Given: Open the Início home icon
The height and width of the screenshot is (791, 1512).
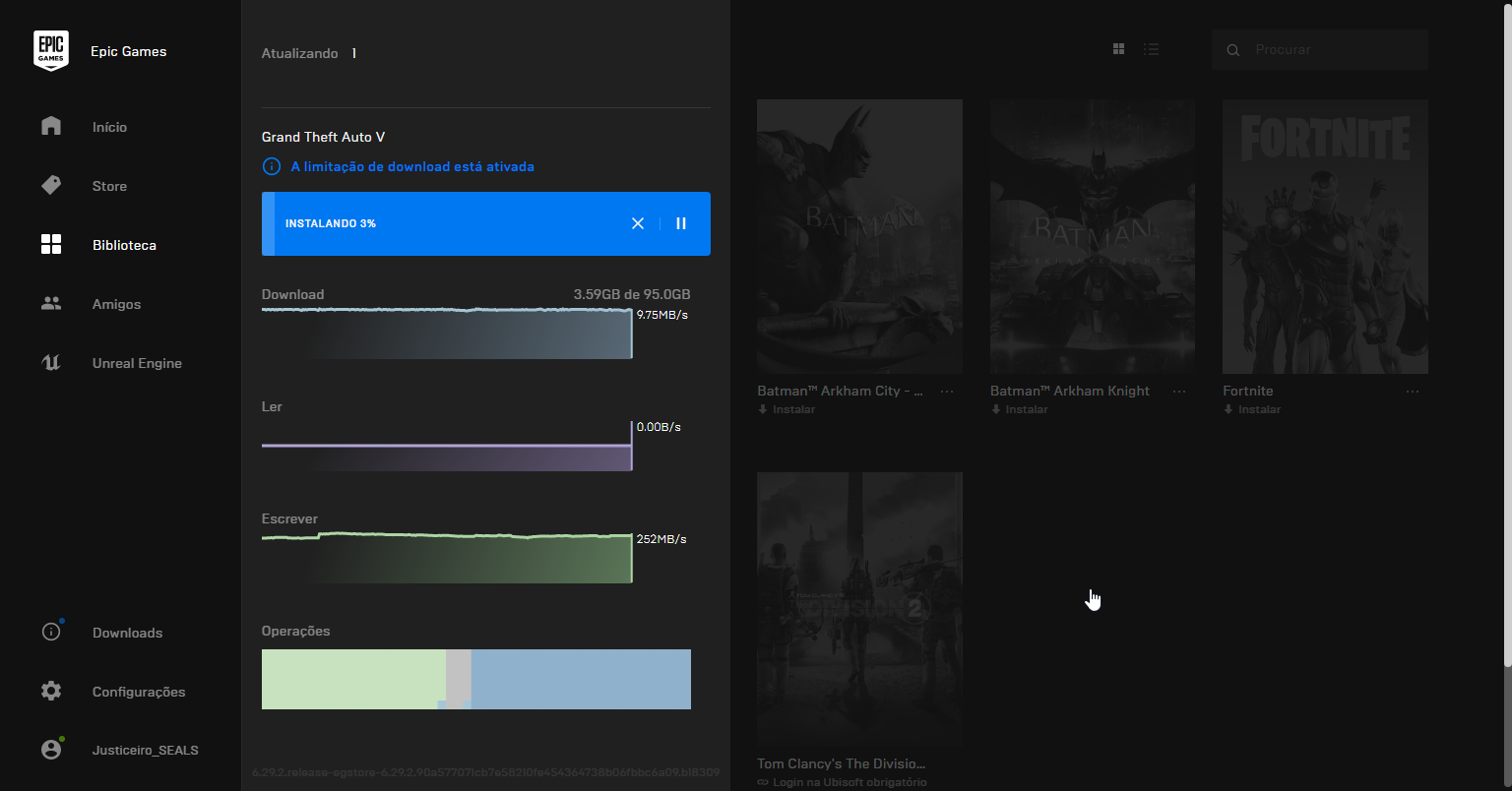Looking at the screenshot, I should point(51,126).
